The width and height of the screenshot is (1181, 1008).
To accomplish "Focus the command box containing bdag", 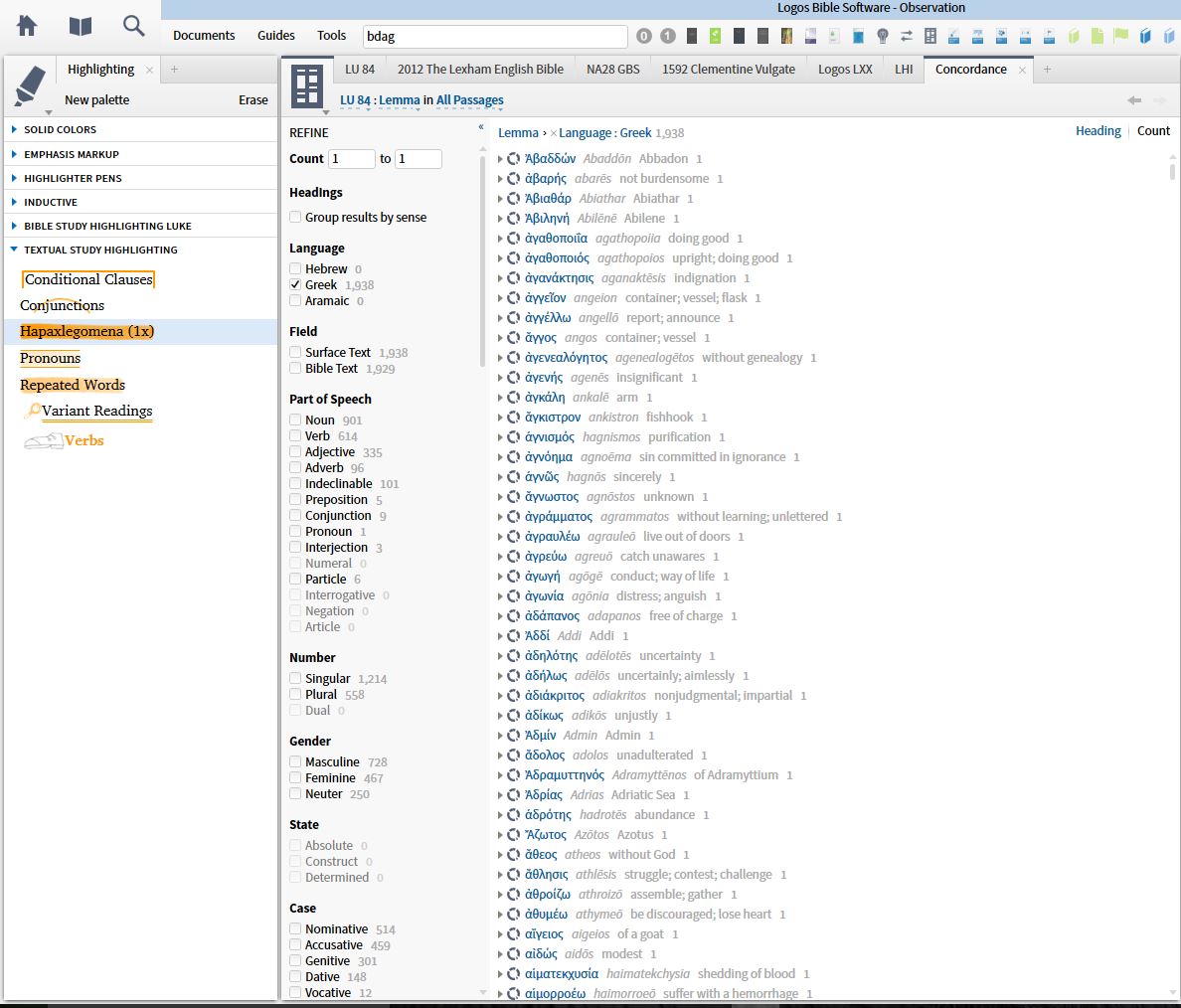I will coord(495,36).
